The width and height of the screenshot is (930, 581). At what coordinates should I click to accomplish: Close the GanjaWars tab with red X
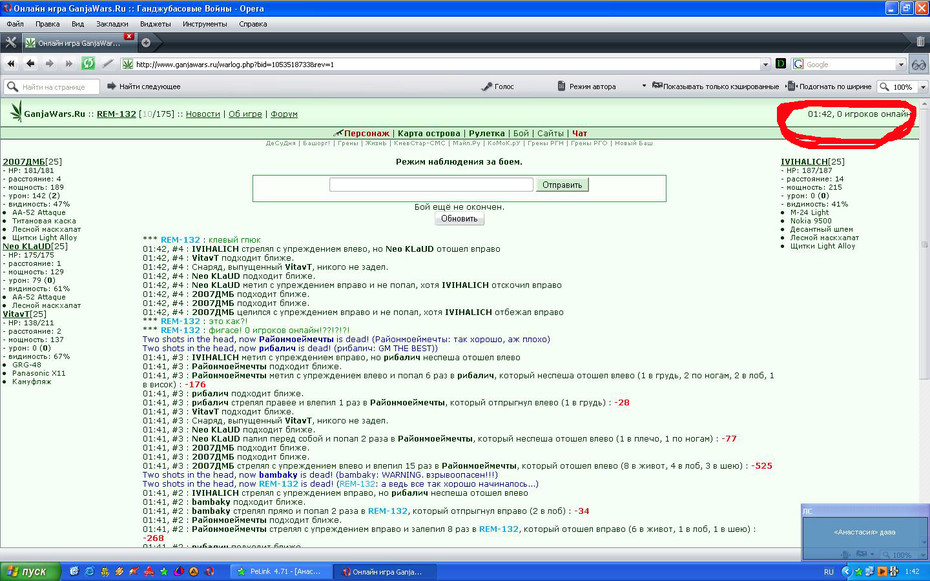click(129, 37)
